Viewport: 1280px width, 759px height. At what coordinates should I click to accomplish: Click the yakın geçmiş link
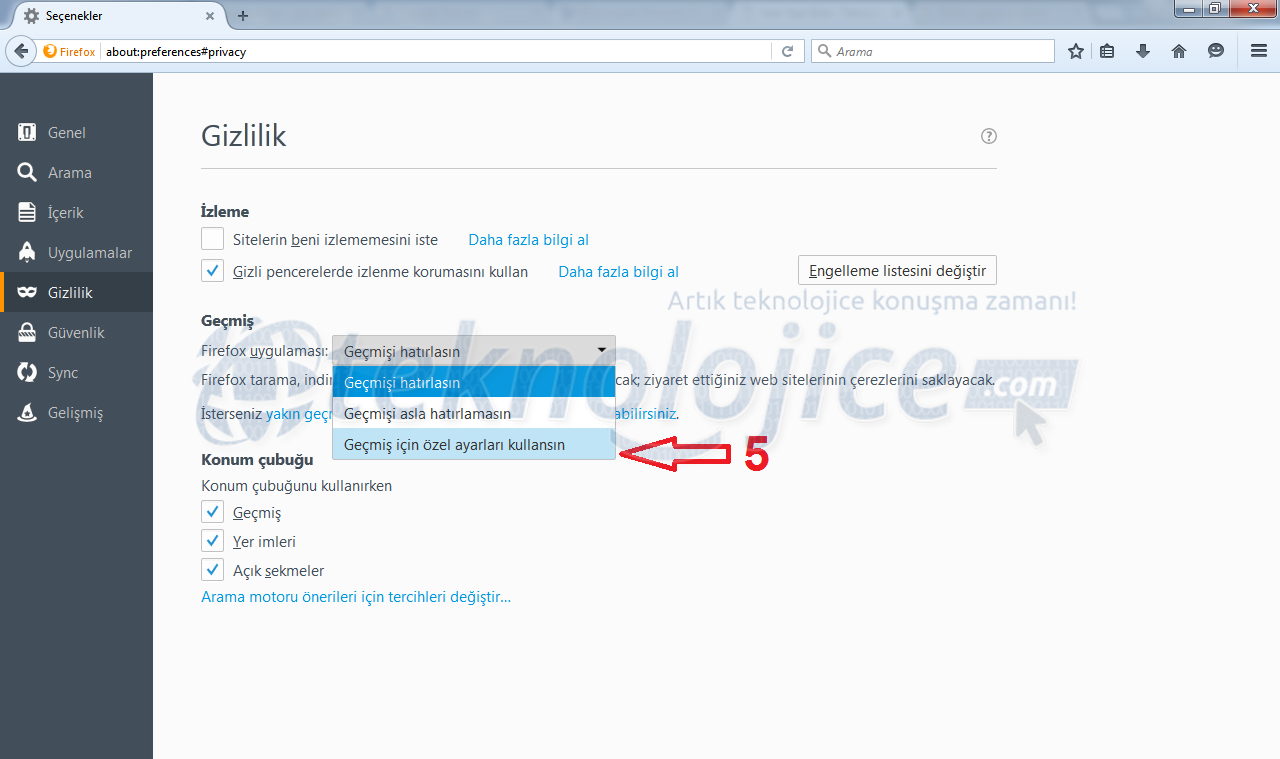299,413
